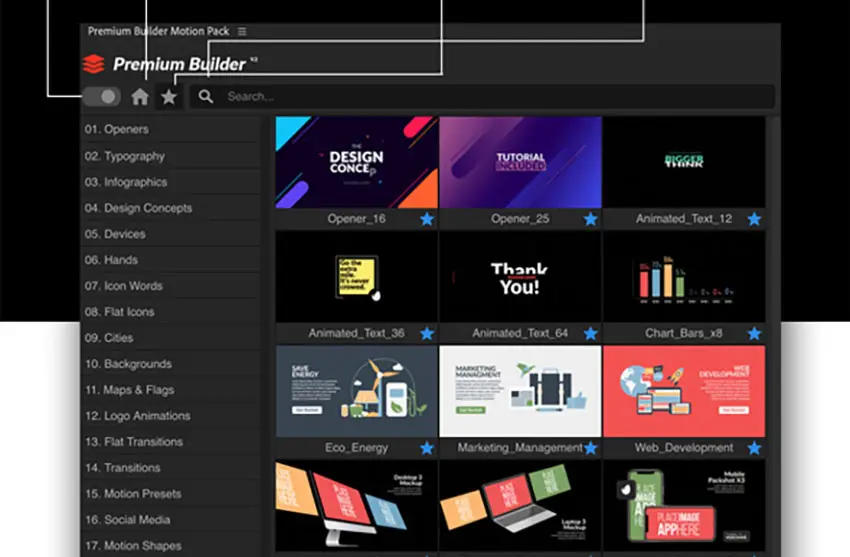
Task: Select the Thank You Animated_Text_64 thumbnail
Action: coord(520,277)
